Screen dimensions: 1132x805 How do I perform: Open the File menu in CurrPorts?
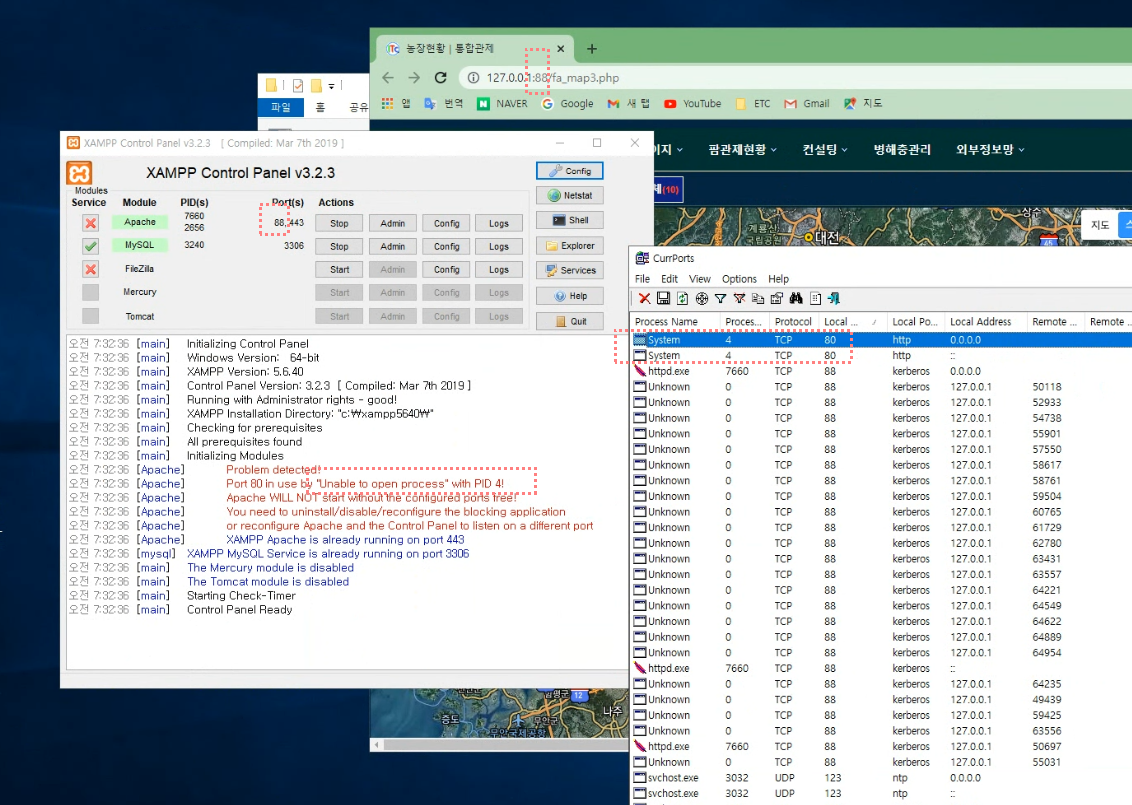pyautogui.click(x=642, y=279)
